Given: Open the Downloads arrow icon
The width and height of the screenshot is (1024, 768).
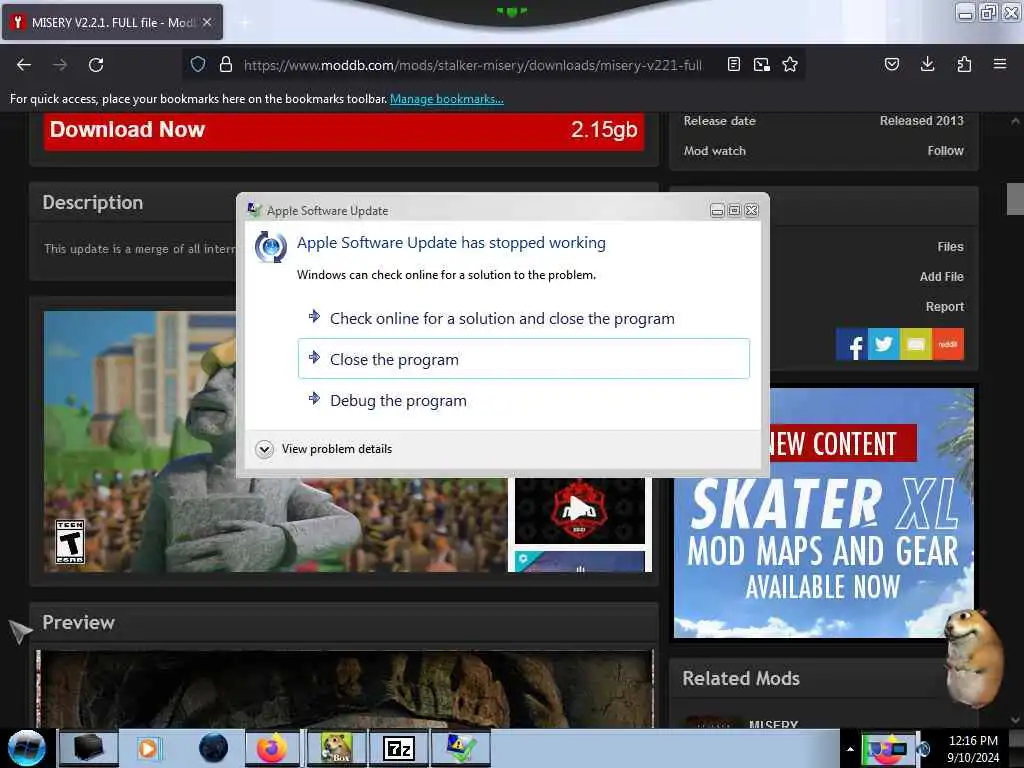Looking at the screenshot, I should [x=927, y=64].
